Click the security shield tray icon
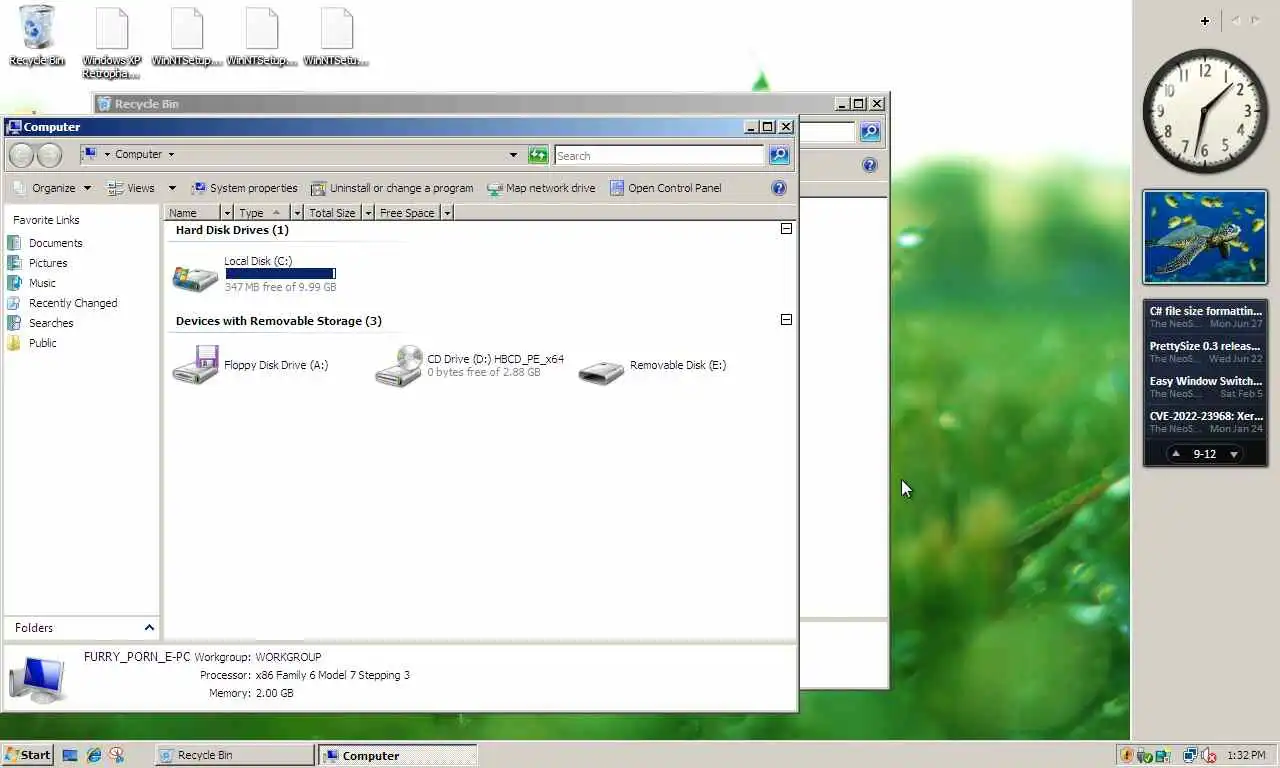Viewport: 1280px width, 768px height. click(1127, 756)
